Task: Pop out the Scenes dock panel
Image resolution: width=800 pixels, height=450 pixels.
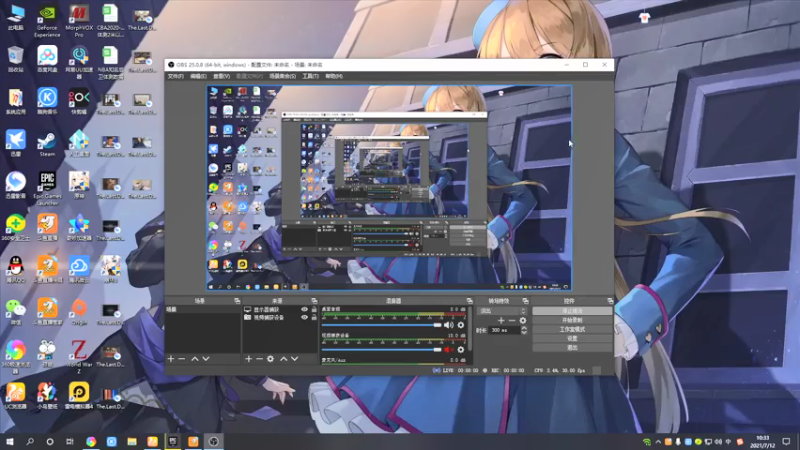Action: (x=237, y=301)
